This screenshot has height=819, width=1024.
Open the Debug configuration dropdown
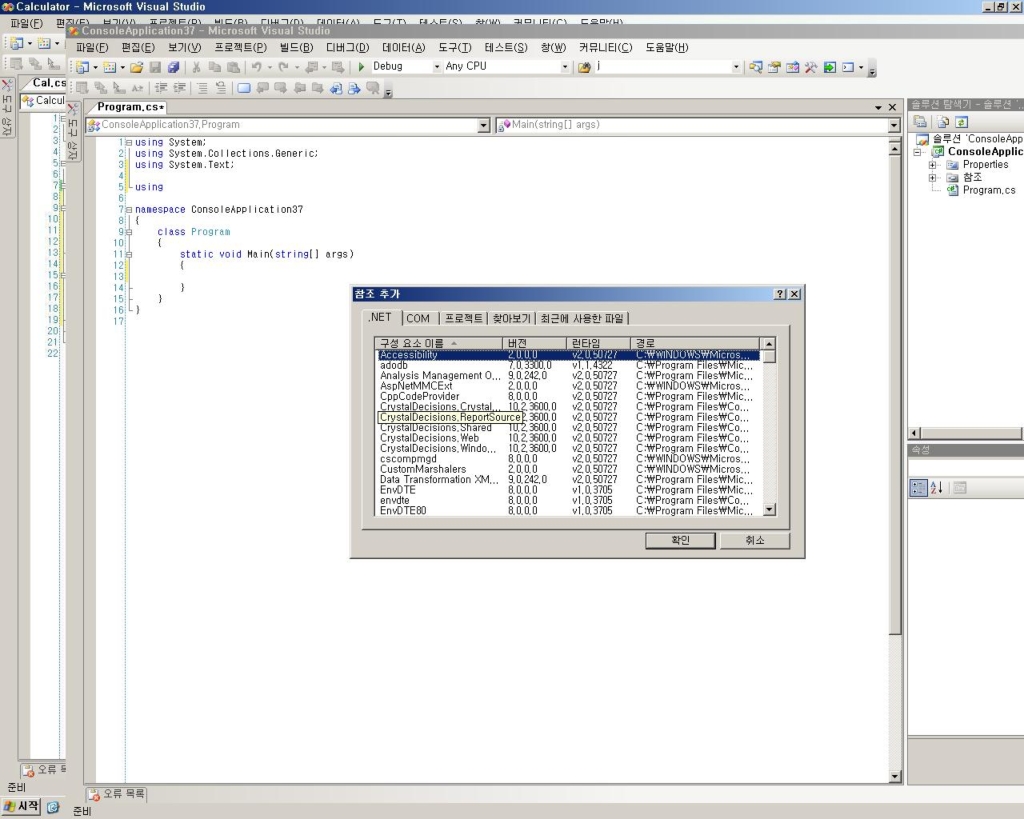click(x=437, y=67)
